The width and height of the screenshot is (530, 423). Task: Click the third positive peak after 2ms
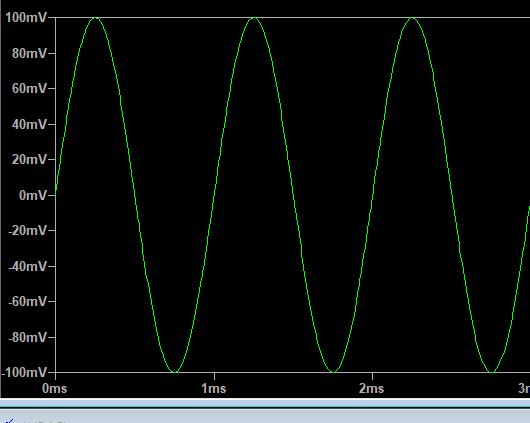(x=412, y=18)
